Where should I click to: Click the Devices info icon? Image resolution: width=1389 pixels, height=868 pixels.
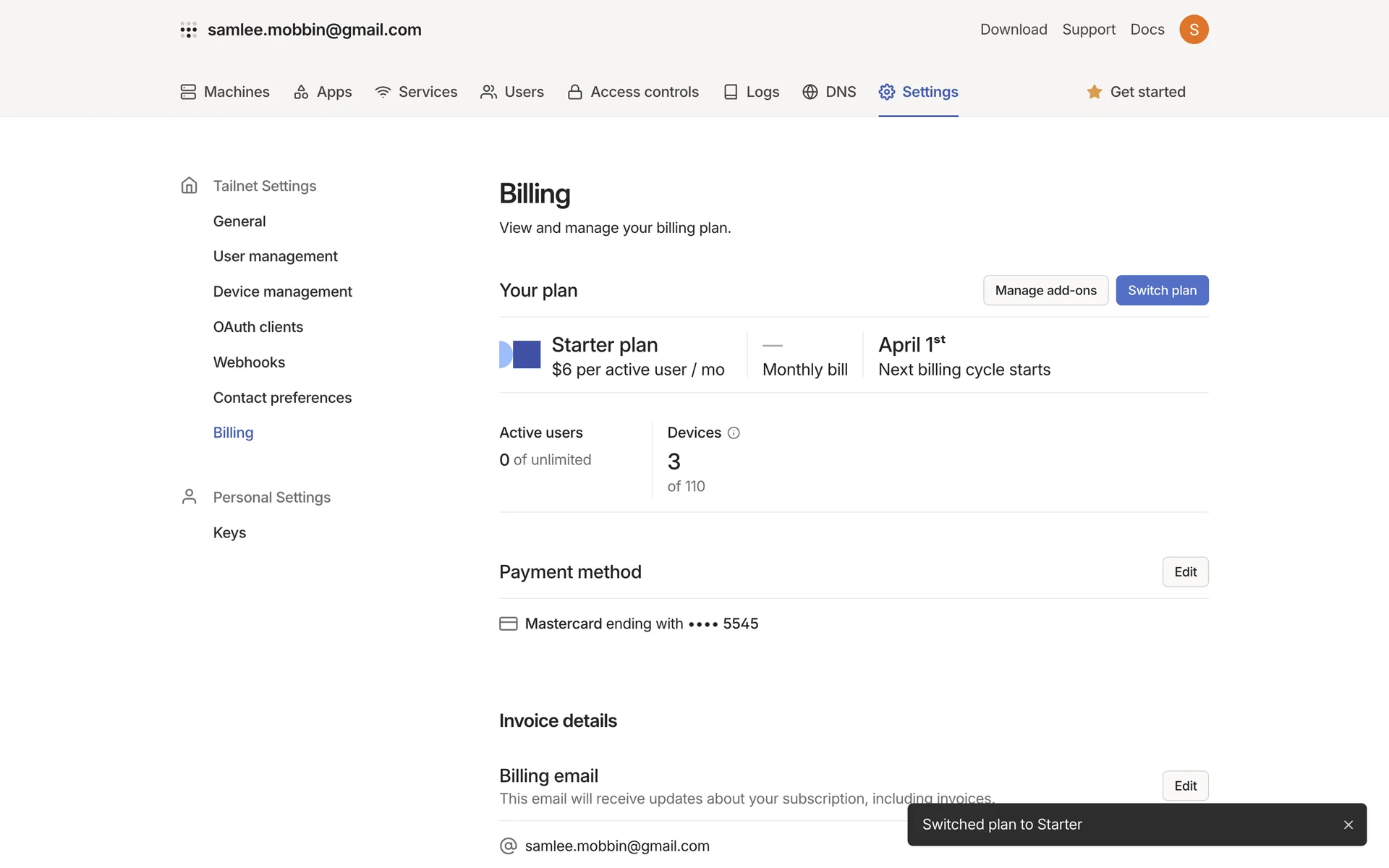(x=734, y=433)
